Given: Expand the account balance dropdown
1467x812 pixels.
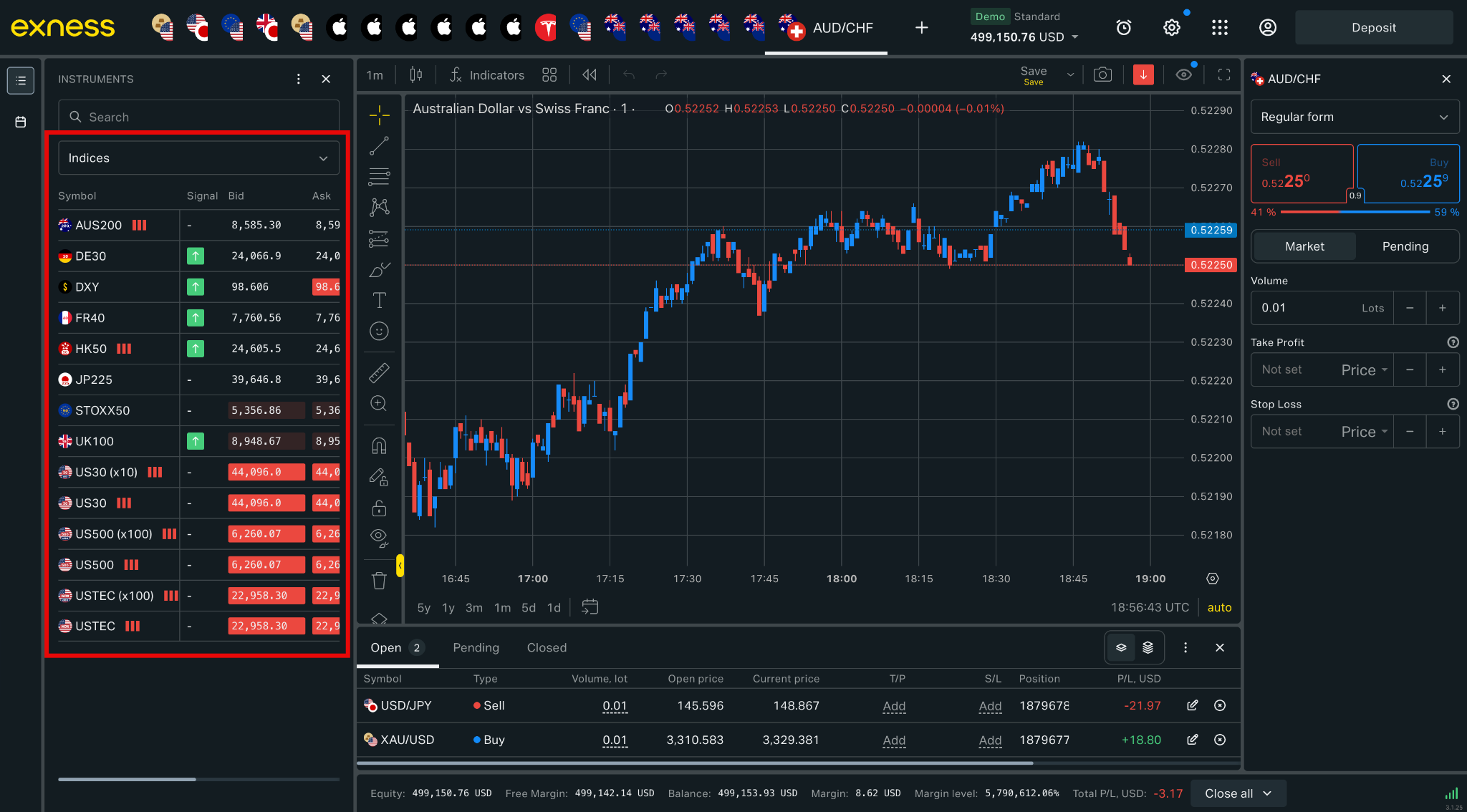Looking at the screenshot, I should [1074, 37].
